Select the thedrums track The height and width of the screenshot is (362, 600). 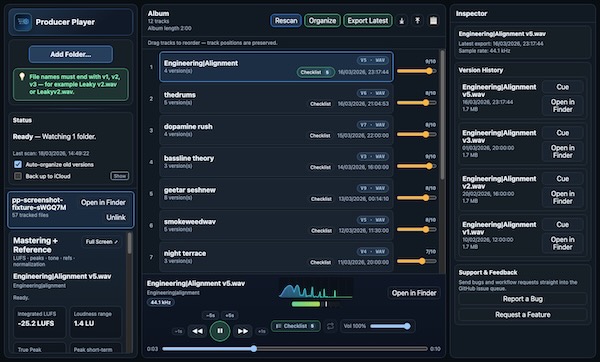point(276,99)
